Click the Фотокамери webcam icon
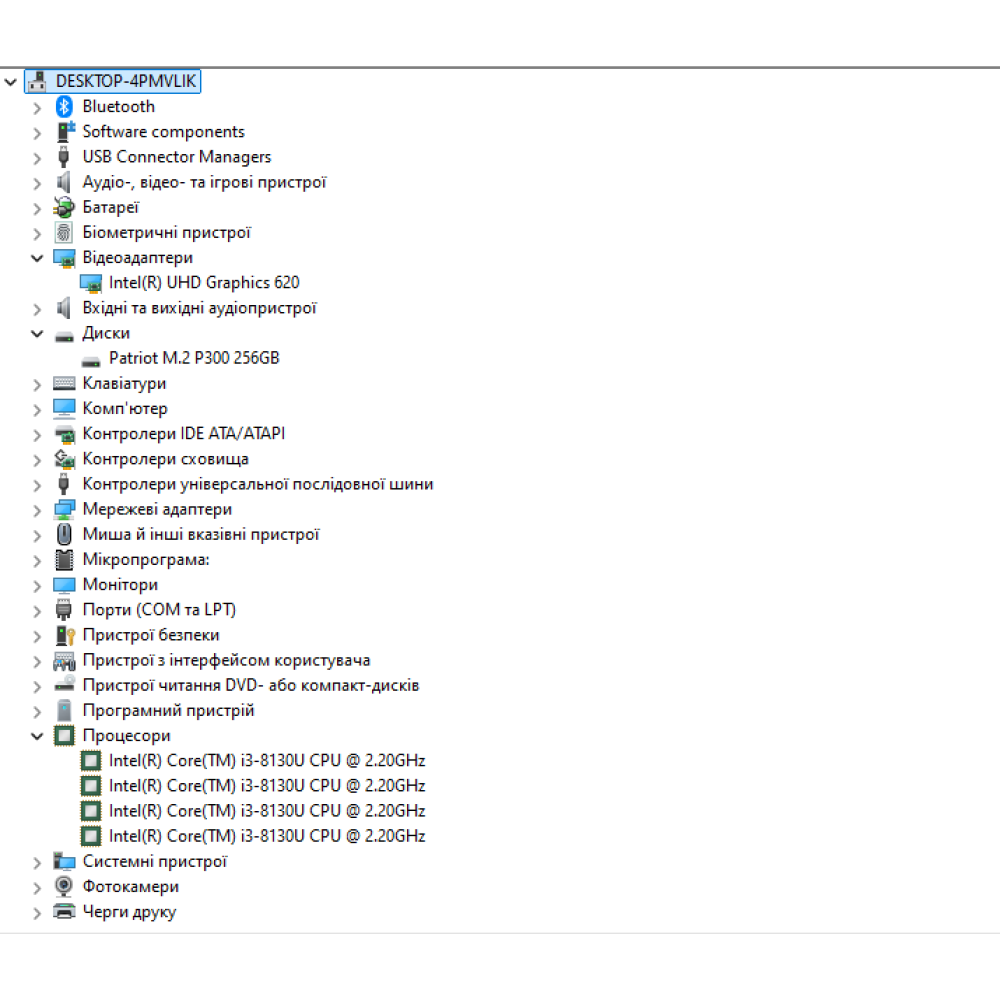Screen dimensions: 1000x1000 pos(64,887)
